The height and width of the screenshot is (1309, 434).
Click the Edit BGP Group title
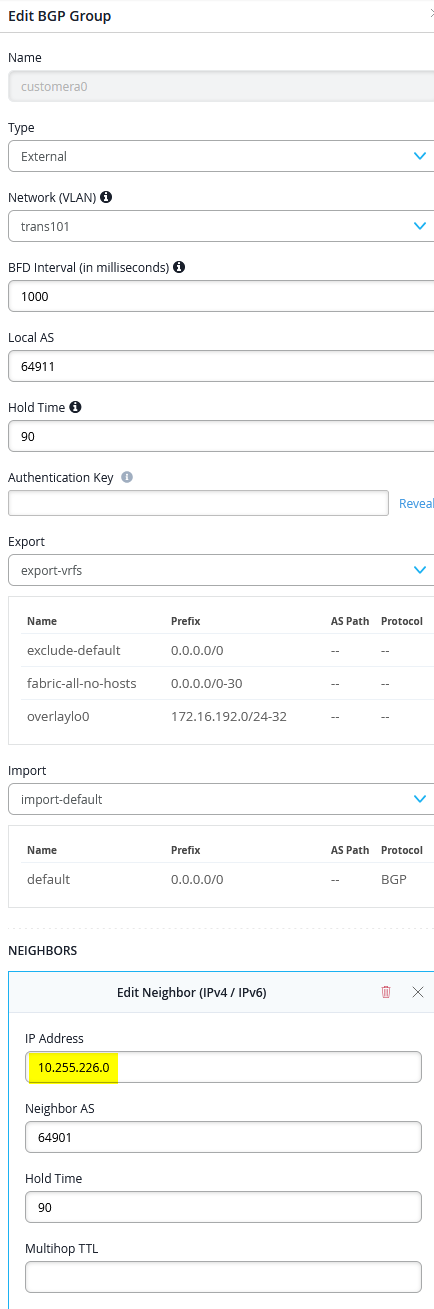[60, 16]
